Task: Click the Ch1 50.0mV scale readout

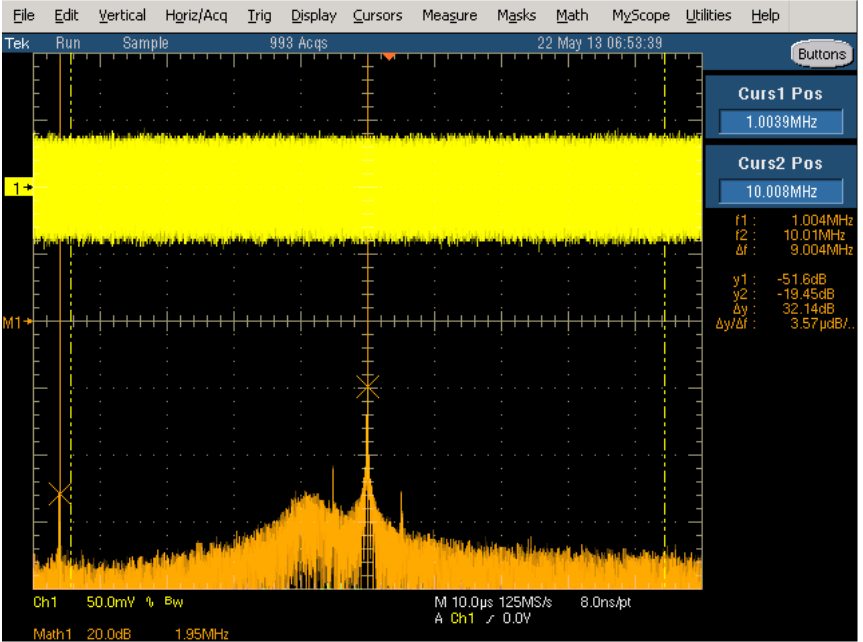Action: tap(84, 602)
